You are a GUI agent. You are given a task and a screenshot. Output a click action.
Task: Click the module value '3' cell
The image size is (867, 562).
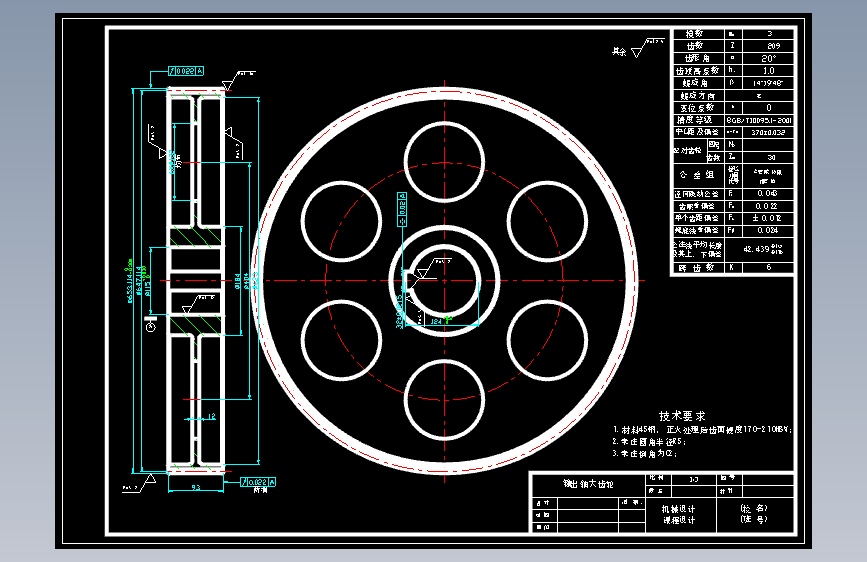click(769, 34)
